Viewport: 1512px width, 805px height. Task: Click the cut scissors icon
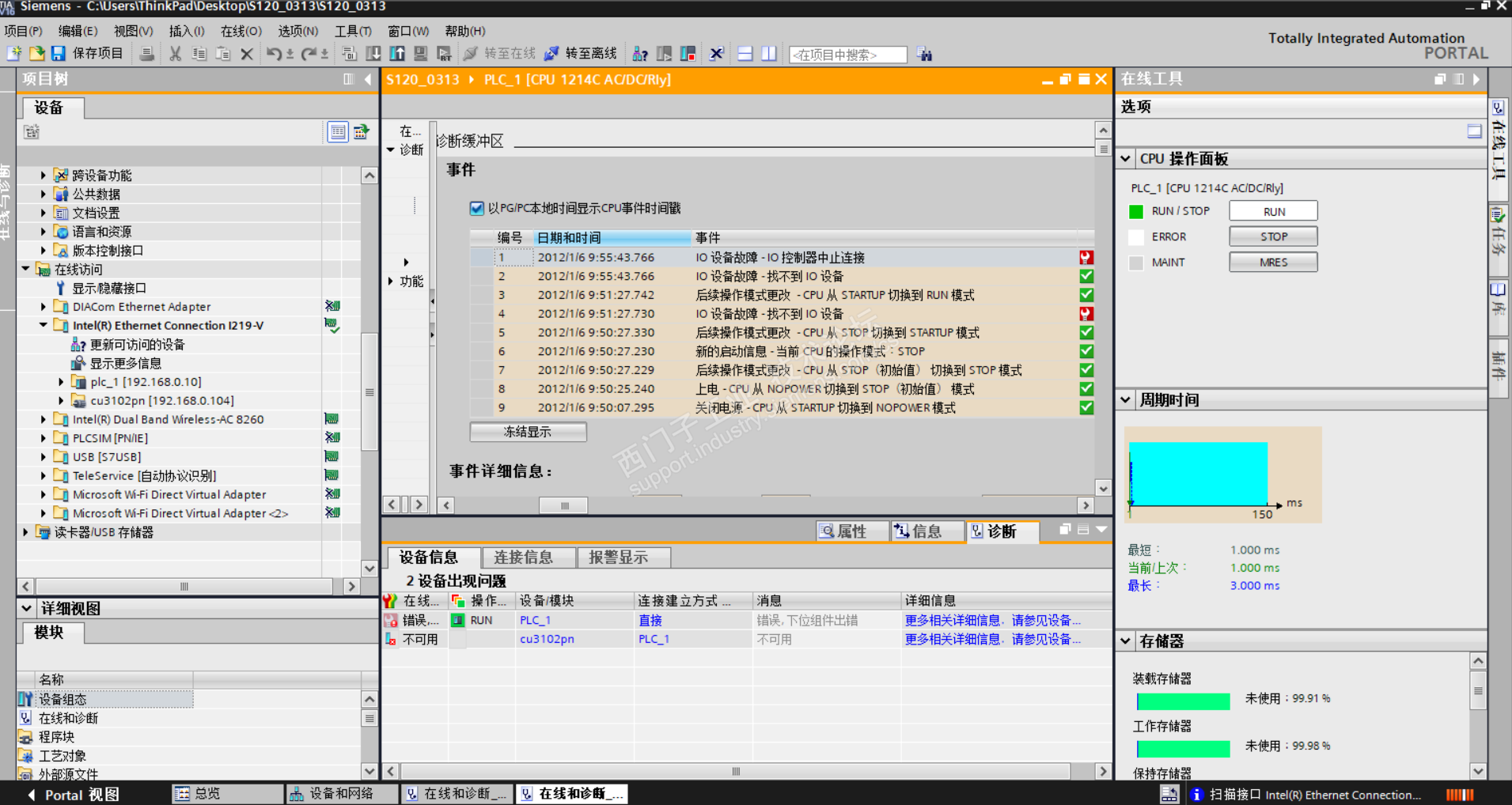[175, 54]
